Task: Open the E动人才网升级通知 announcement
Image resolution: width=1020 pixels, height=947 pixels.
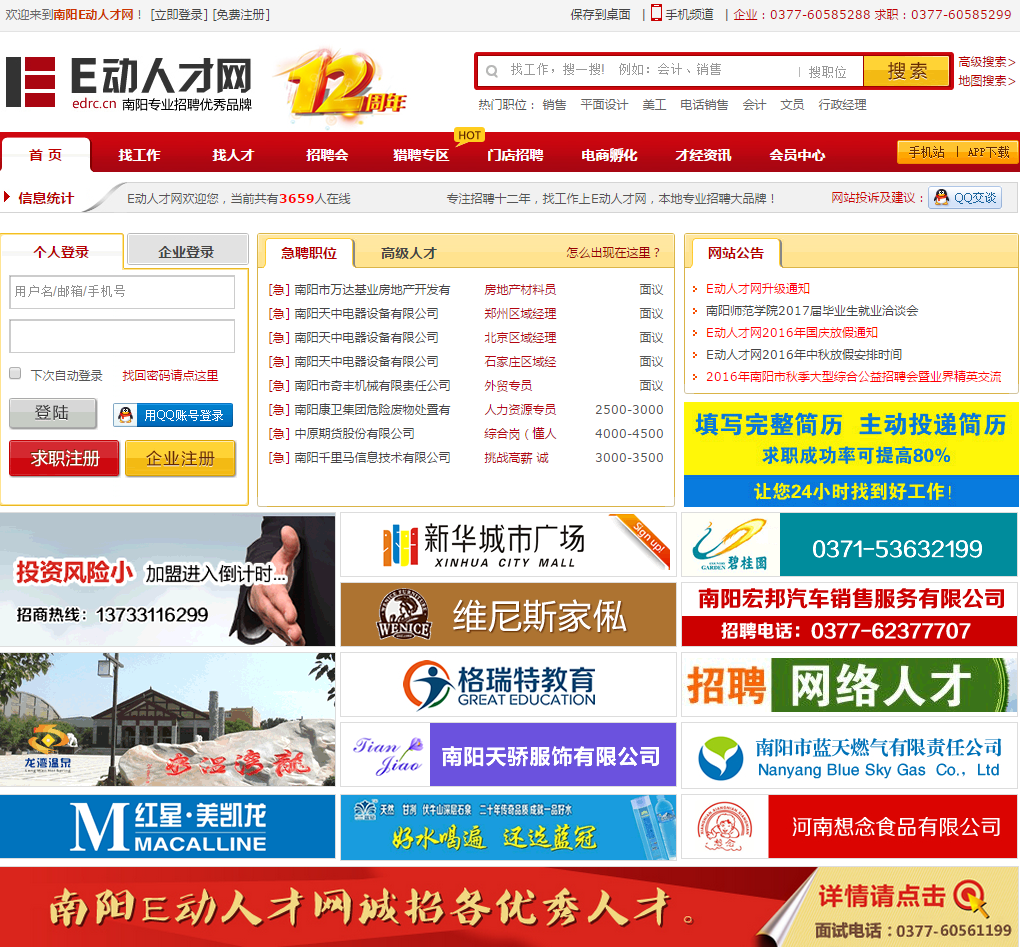Action: [758, 289]
